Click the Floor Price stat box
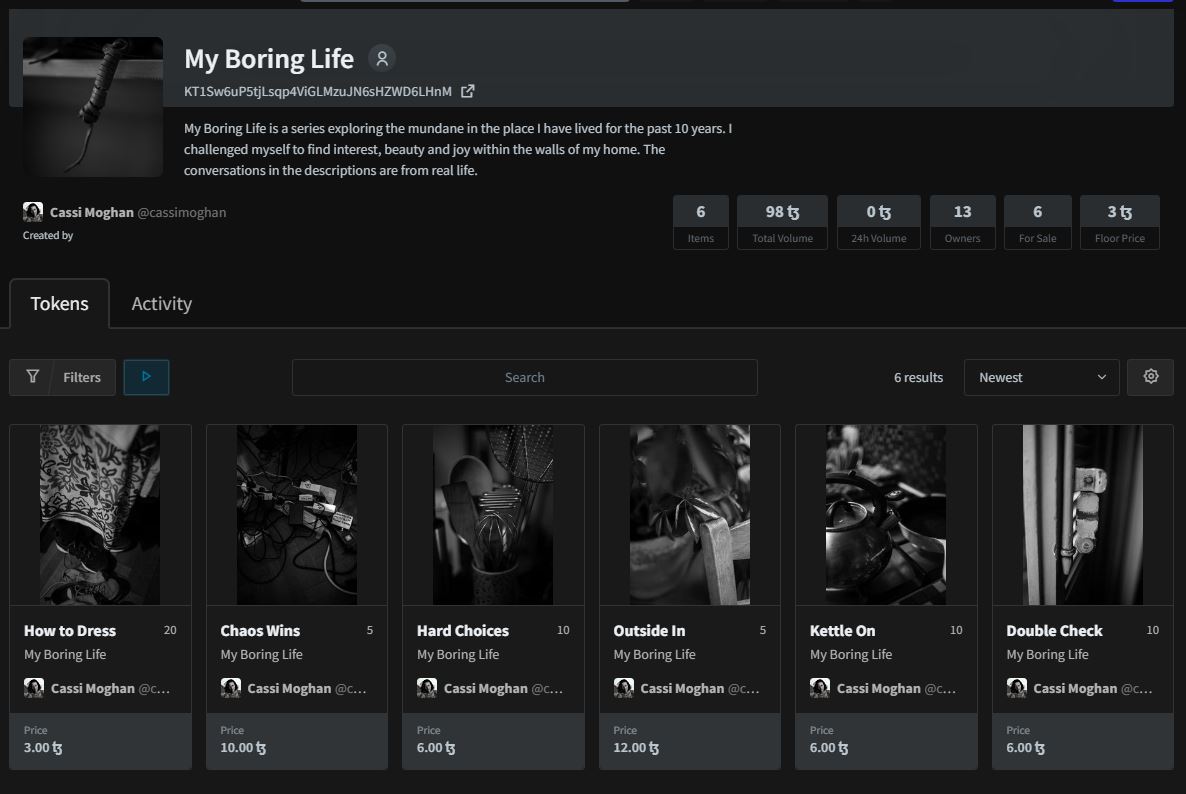This screenshot has width=1186, height=794. pyautogui.click(x=1119, y=221)
